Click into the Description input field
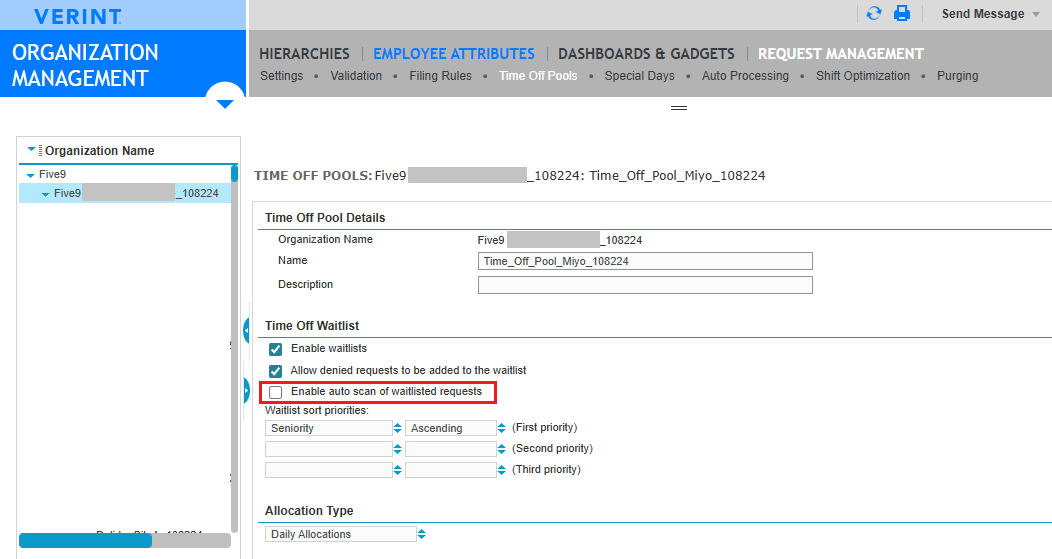 [x=645, y=285]
